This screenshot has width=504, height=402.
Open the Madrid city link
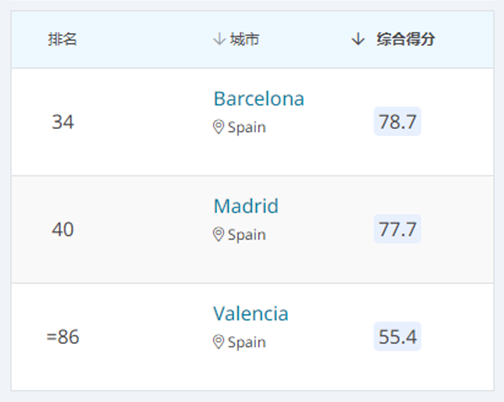[246, 206]
